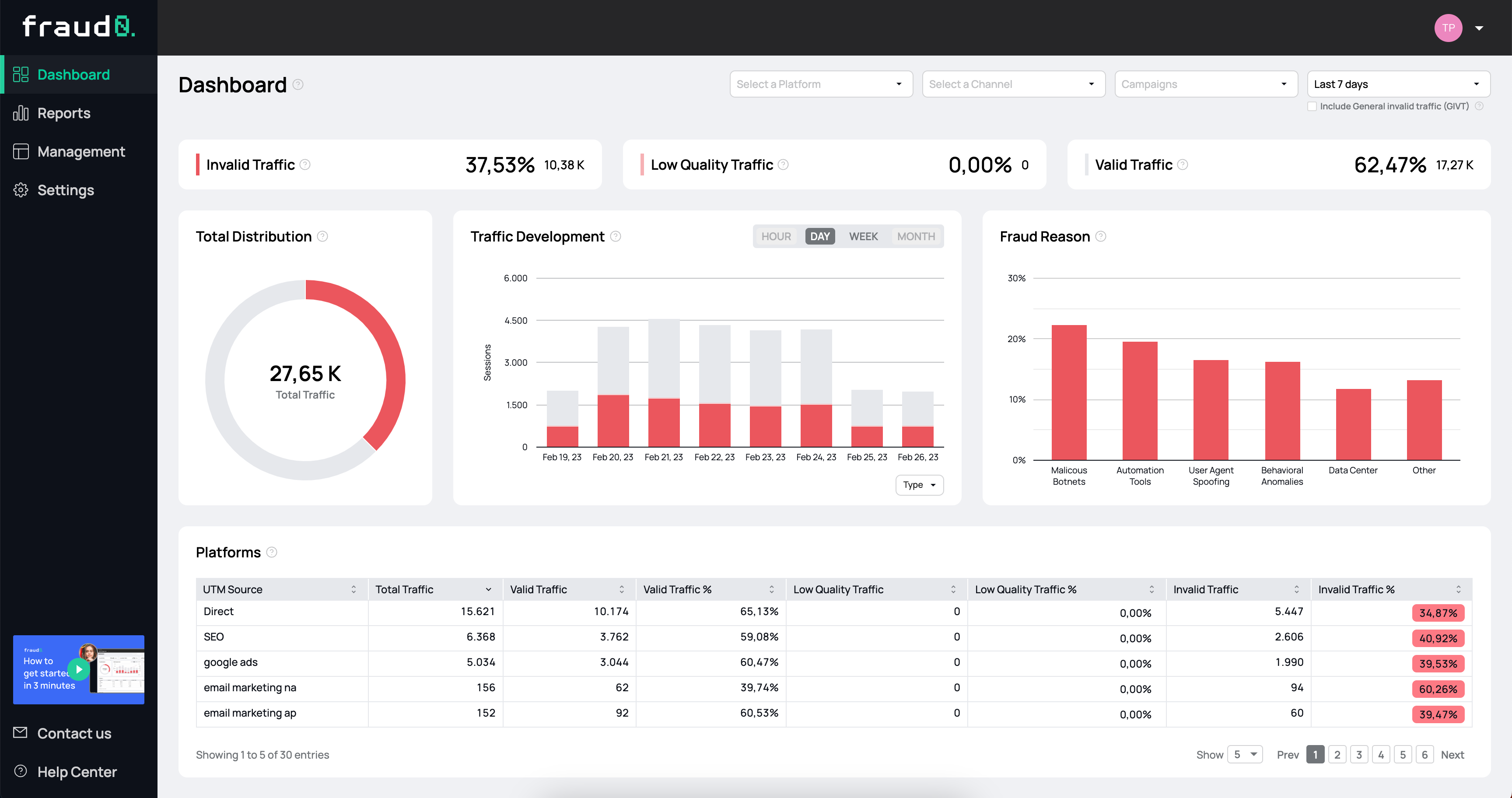Screen dimensions: 1512x798
Task: Go to page 3 of Platforms table
Action: (x=1359, y=755)
